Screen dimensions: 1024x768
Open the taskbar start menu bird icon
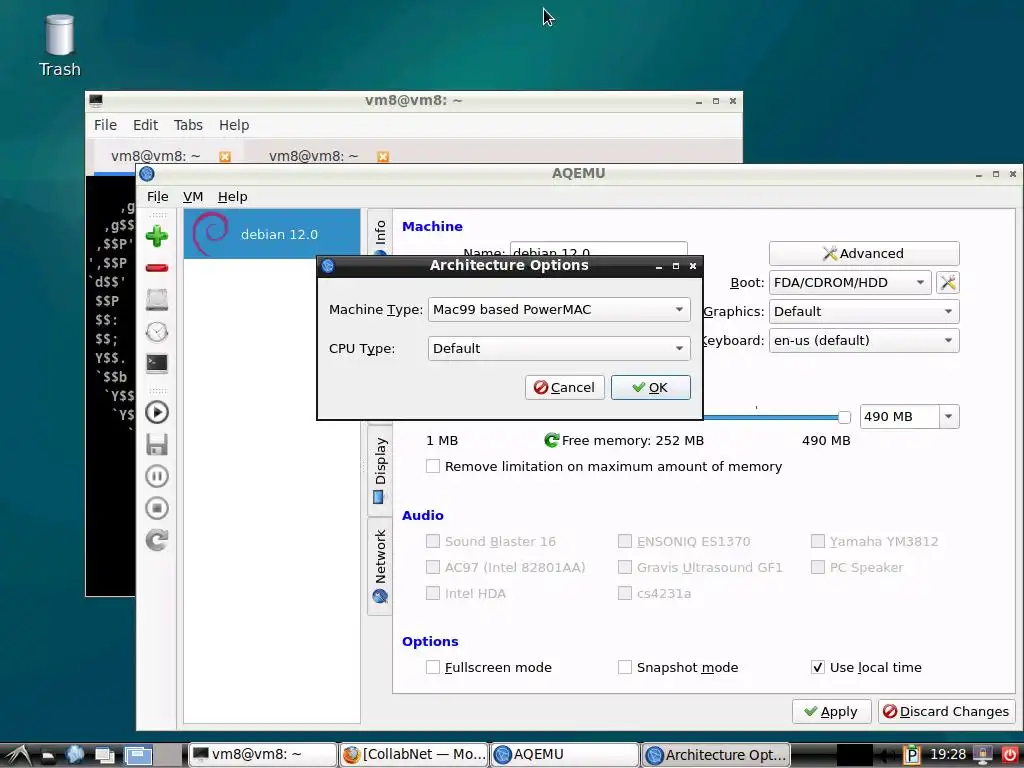click(18, 755)
